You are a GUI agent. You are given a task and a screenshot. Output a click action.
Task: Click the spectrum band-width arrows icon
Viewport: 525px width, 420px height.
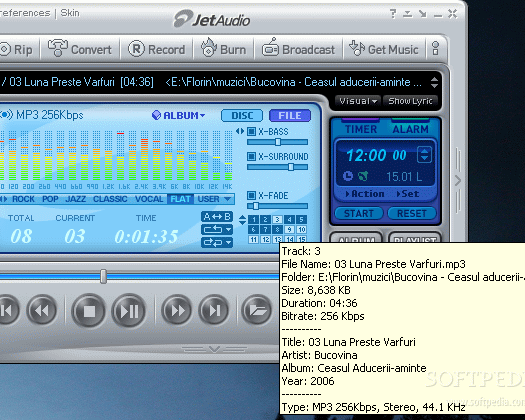click(x=240, y=131)
